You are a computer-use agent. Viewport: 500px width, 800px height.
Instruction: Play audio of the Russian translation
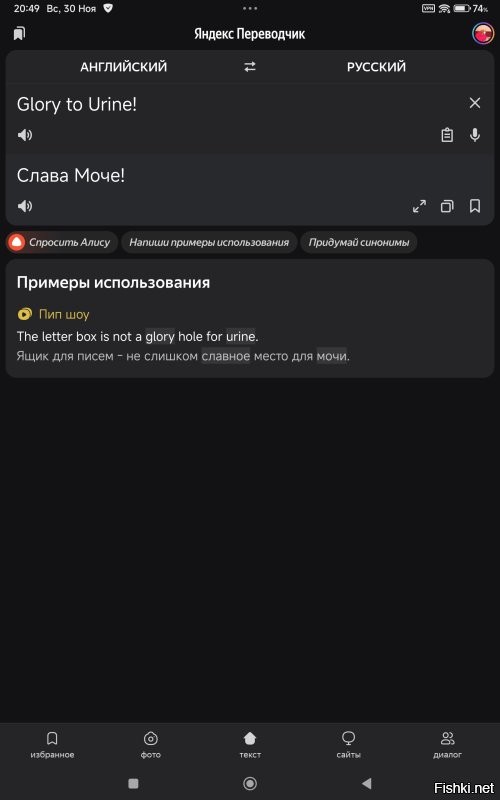(x=24, y=206)
